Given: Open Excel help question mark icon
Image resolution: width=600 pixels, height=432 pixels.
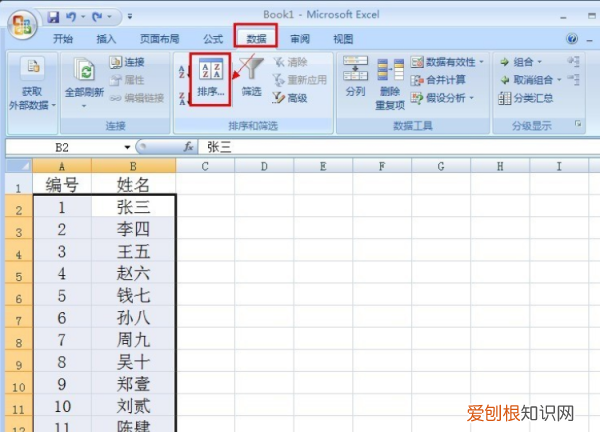Looking at the screenshot, I should pyautogui.click(x=572, y=39).
